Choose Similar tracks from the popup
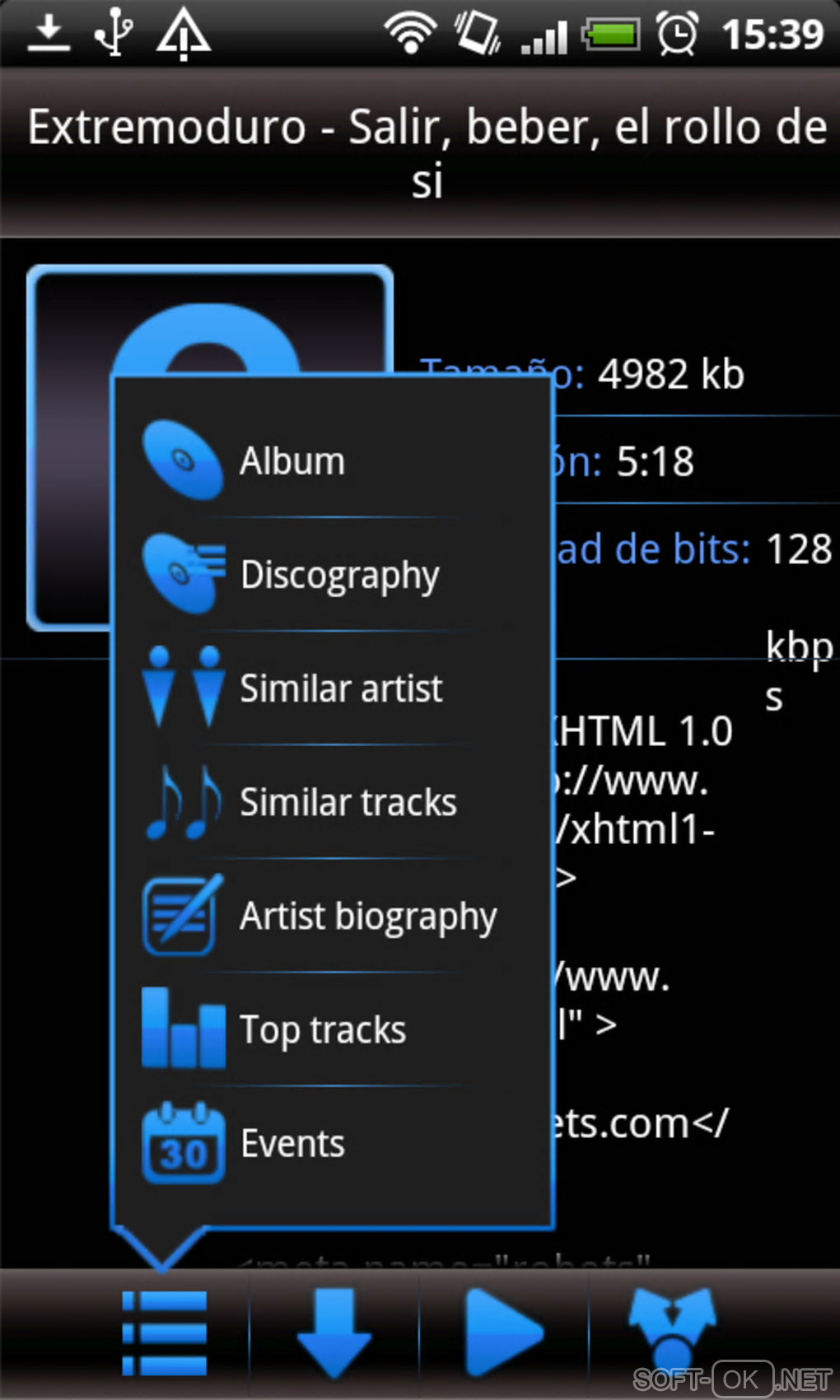Screen dimensions: 840x1400 pyautogui.click(x=333, y=801)
